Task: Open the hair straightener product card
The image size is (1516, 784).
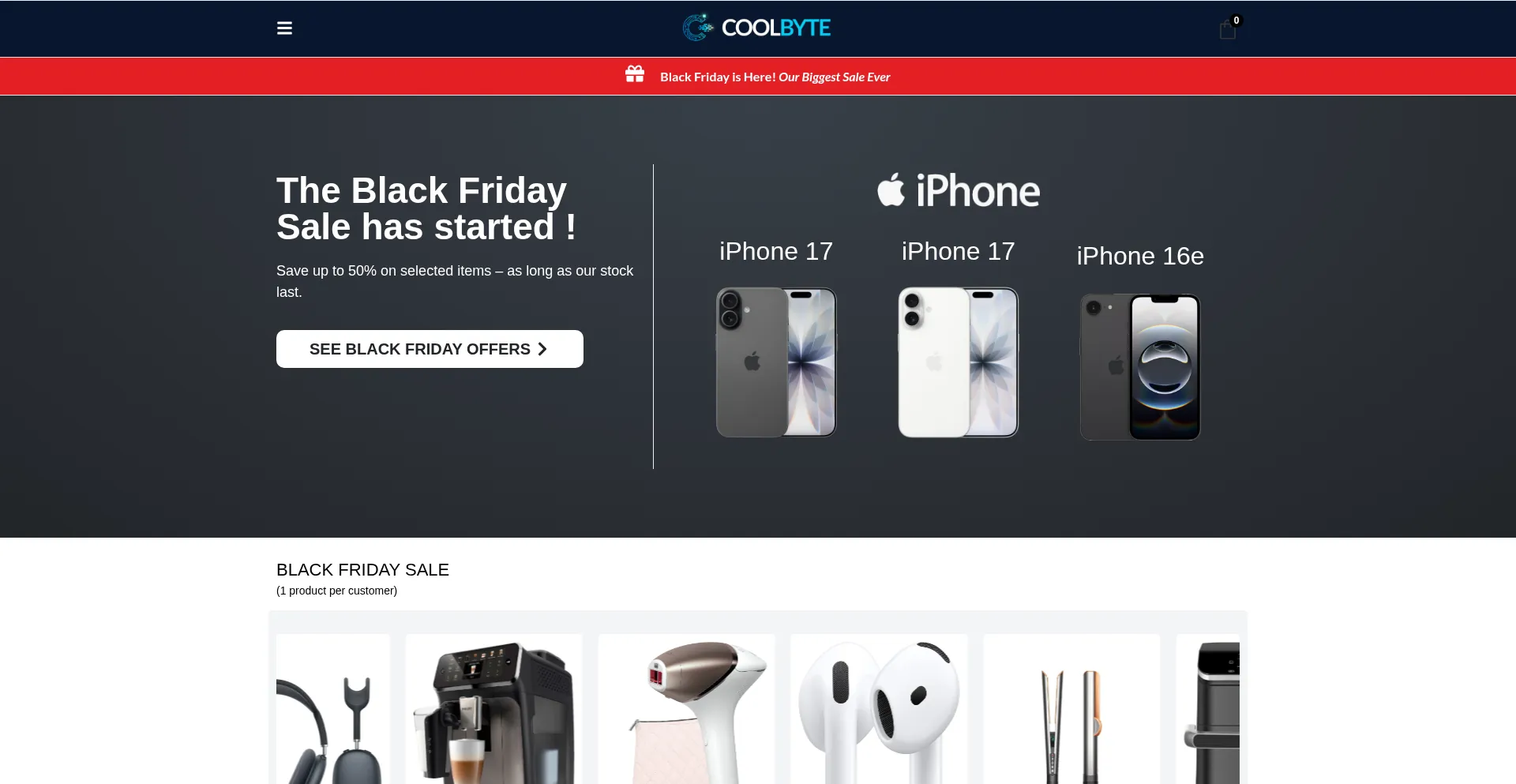Action: point(1071,709)
